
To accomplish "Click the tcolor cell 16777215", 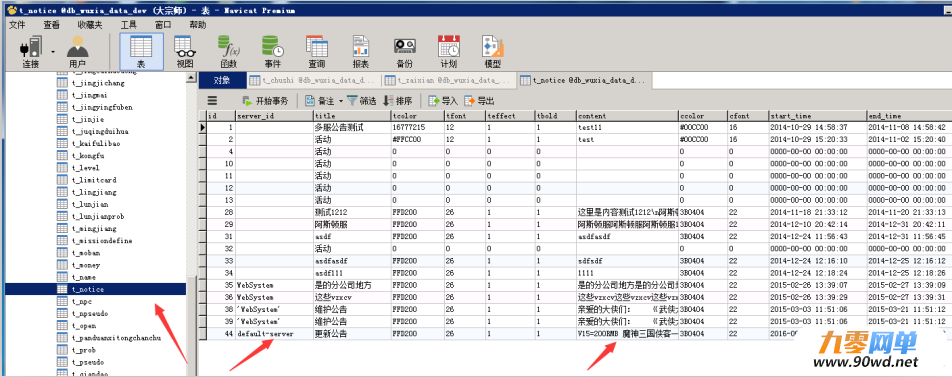I will click(x=417, y=127).
